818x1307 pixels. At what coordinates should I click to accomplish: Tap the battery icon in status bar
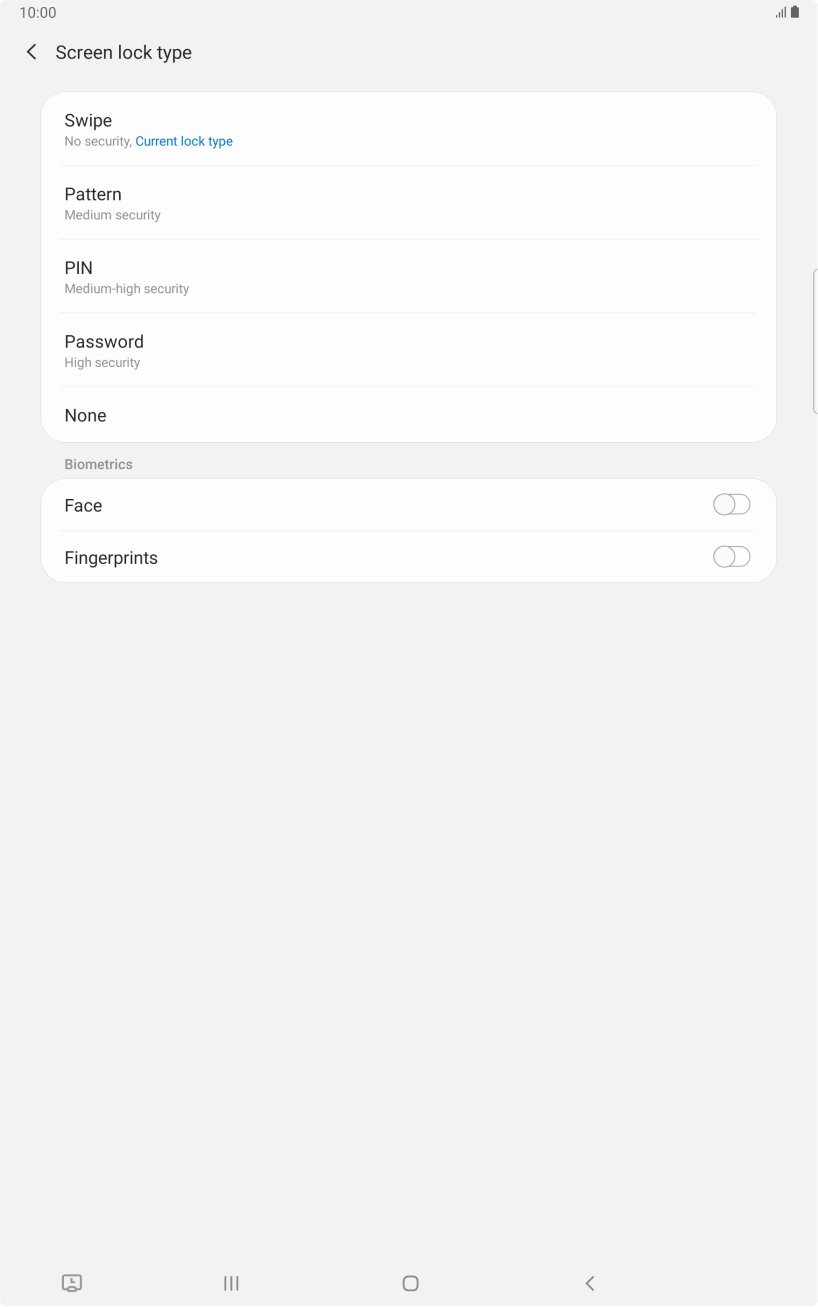pyautogui.click(x=795, y=12)
